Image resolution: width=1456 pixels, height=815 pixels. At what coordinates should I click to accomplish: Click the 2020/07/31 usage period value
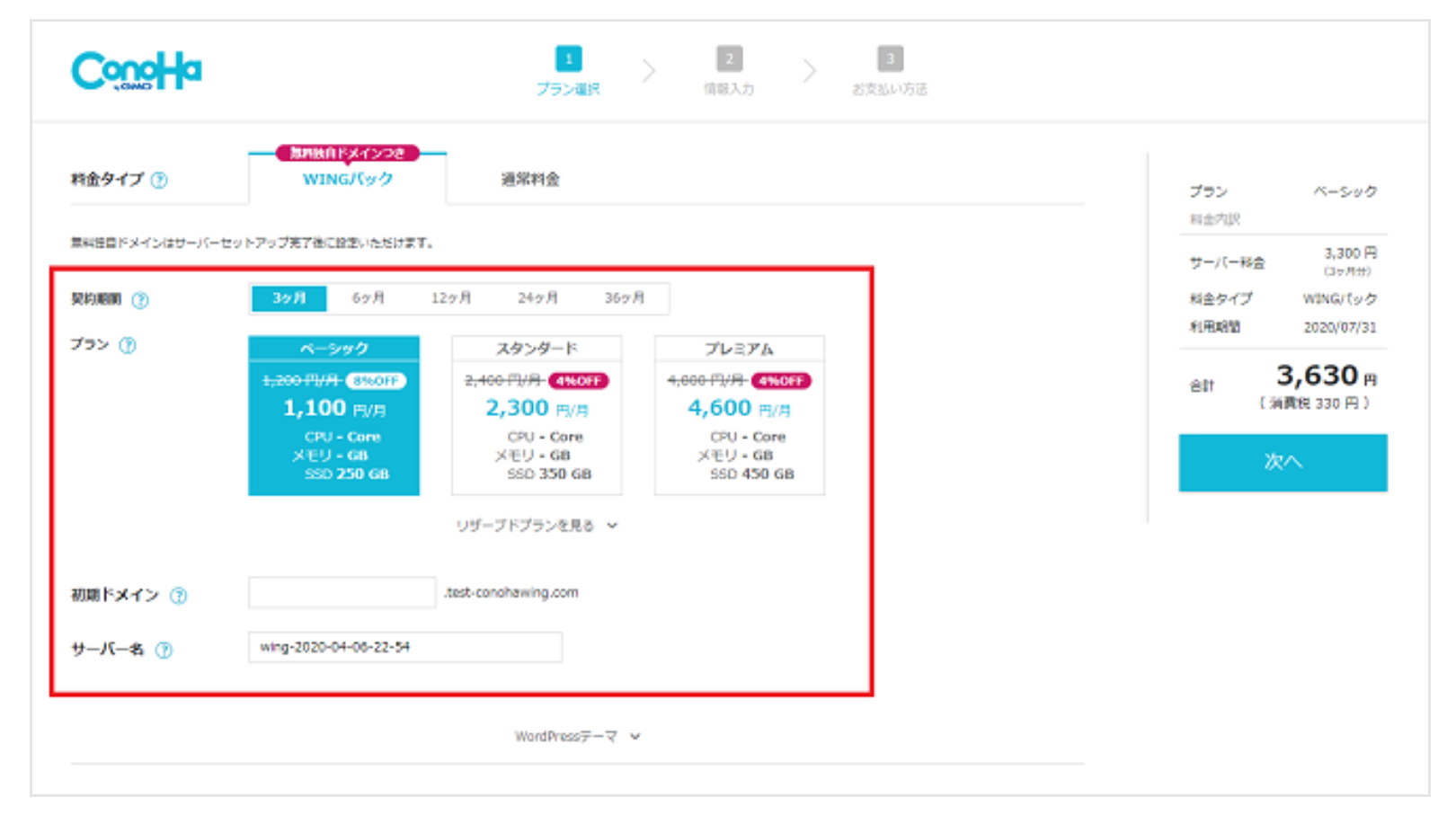click(1340, 328)
